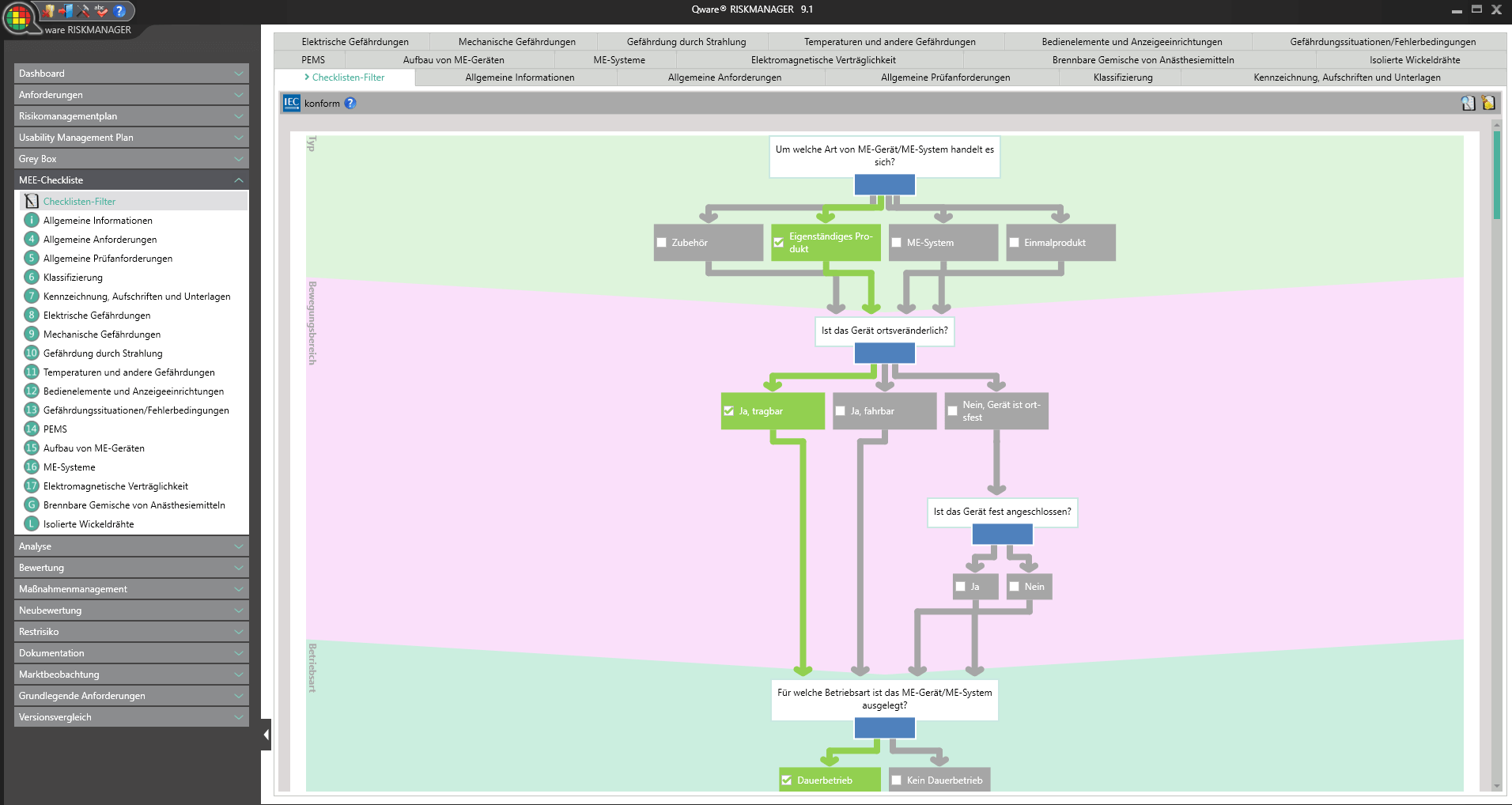Click the number 6 badge for Klassifizierung
1512x805 pixels.
pos(32,277)
